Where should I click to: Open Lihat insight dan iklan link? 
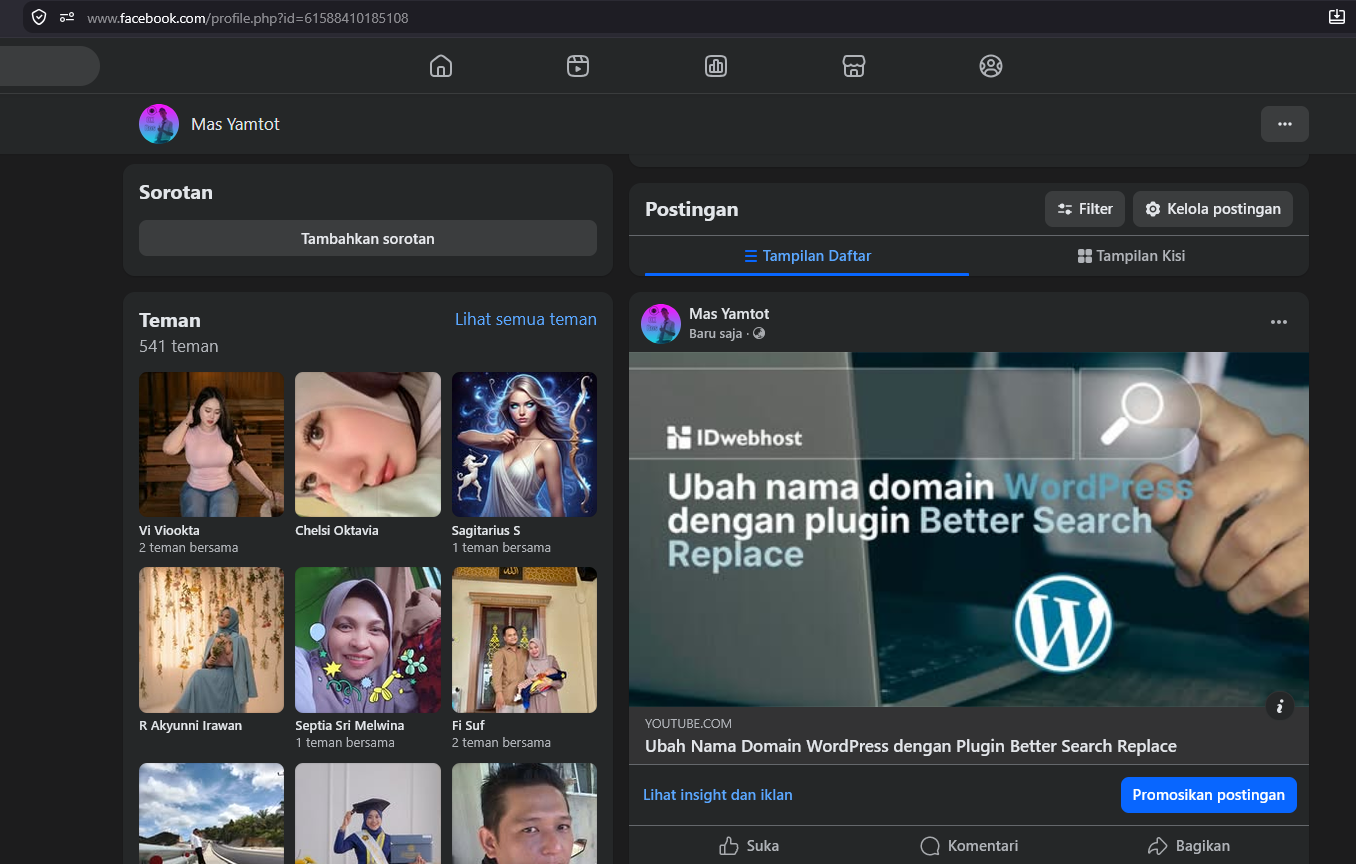(718, 795)
